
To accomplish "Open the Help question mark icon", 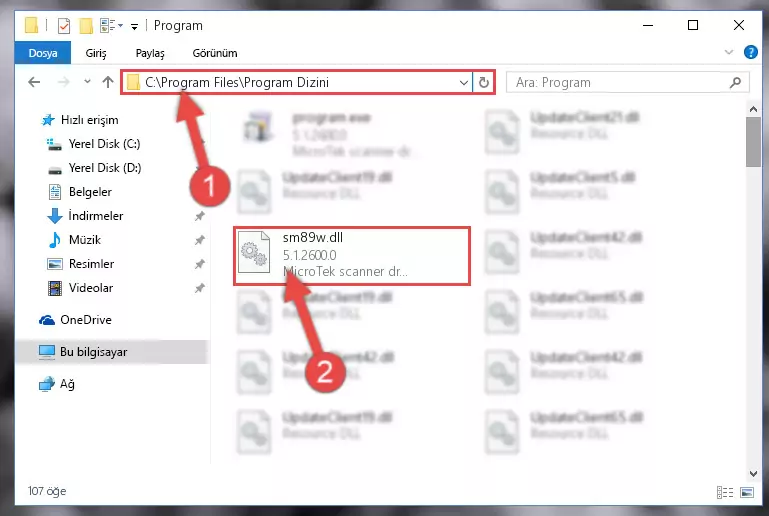I will click(750, 52).
